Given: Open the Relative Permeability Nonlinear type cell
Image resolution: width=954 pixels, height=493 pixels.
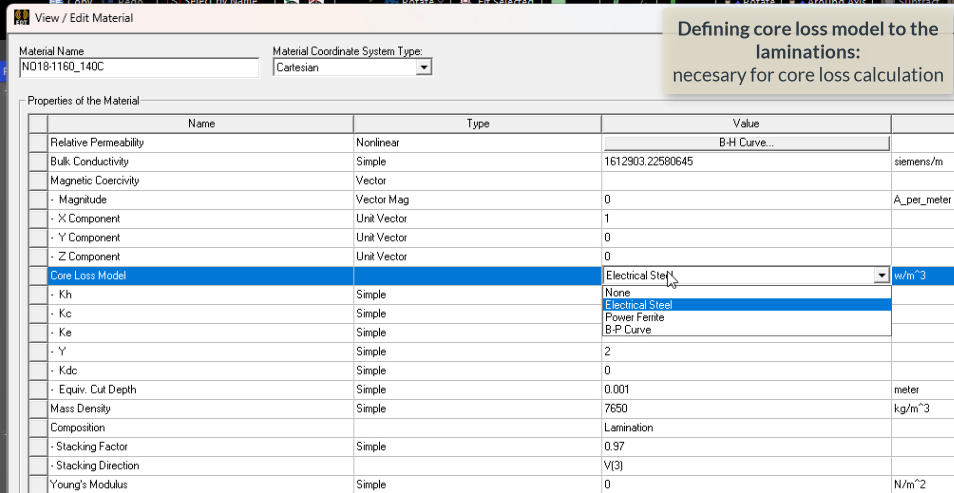Looking at the screenshot, I should pos(477,143).
